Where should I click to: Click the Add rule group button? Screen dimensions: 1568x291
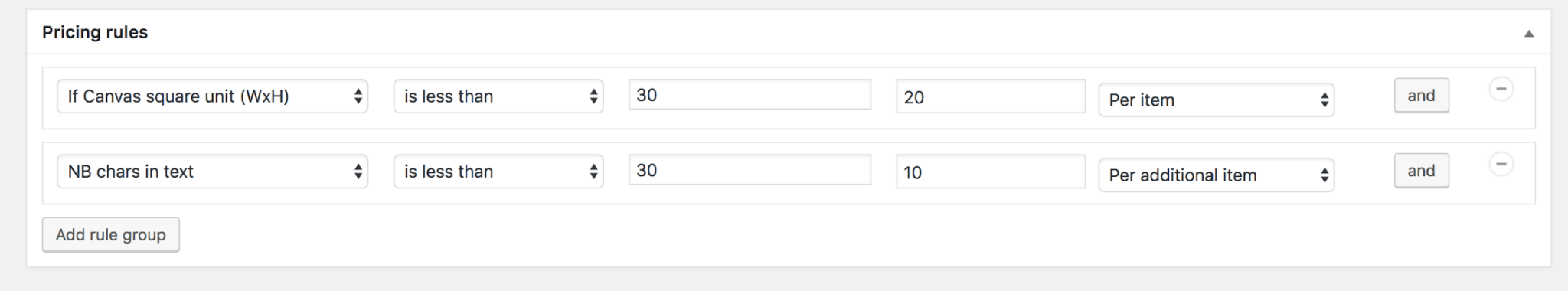click(111, 235)
